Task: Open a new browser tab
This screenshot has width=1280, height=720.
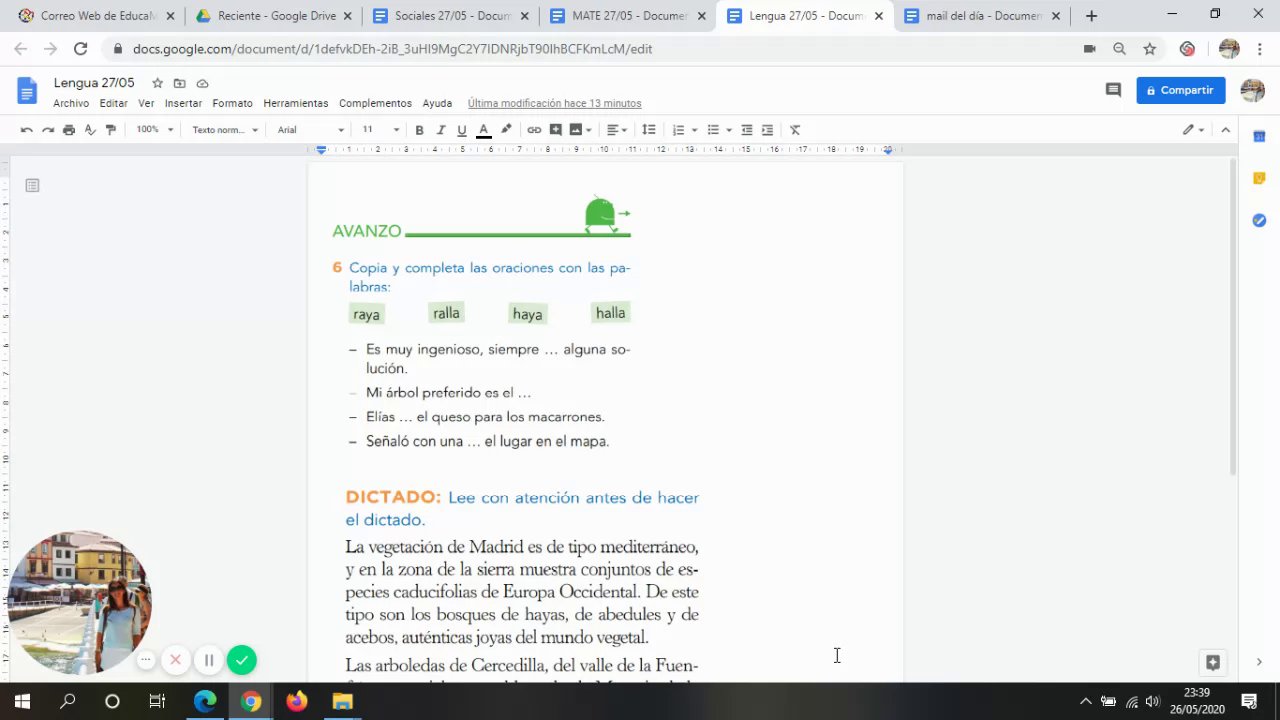Action: [x=1091, y=16]
